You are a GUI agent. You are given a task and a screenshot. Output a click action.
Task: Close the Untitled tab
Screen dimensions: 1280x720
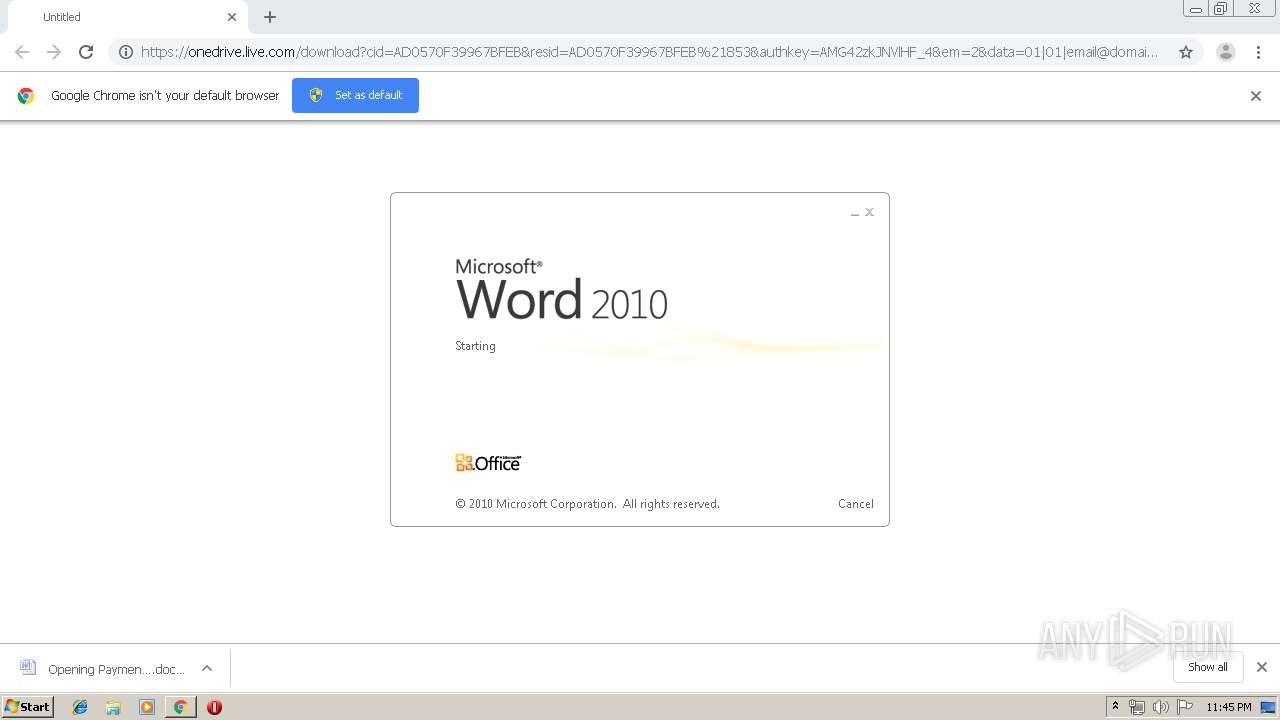(232, 17)
